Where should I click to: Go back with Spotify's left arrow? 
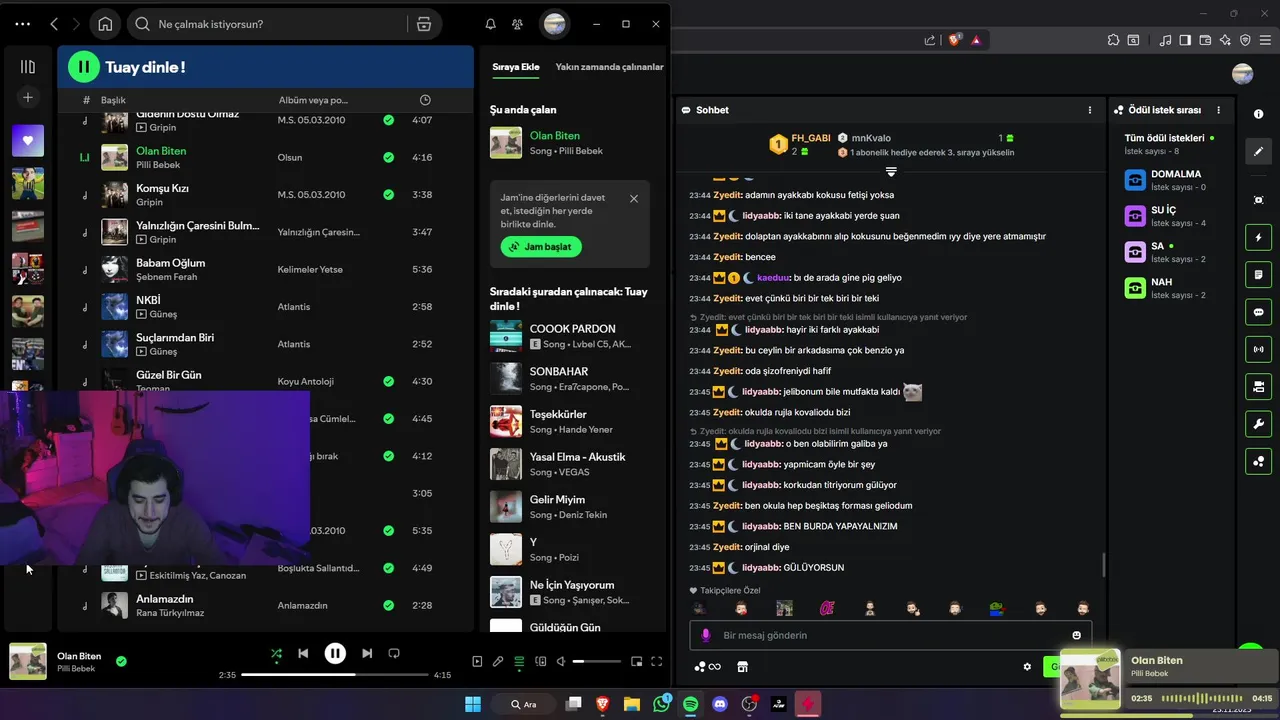click(x=54, y=24)
